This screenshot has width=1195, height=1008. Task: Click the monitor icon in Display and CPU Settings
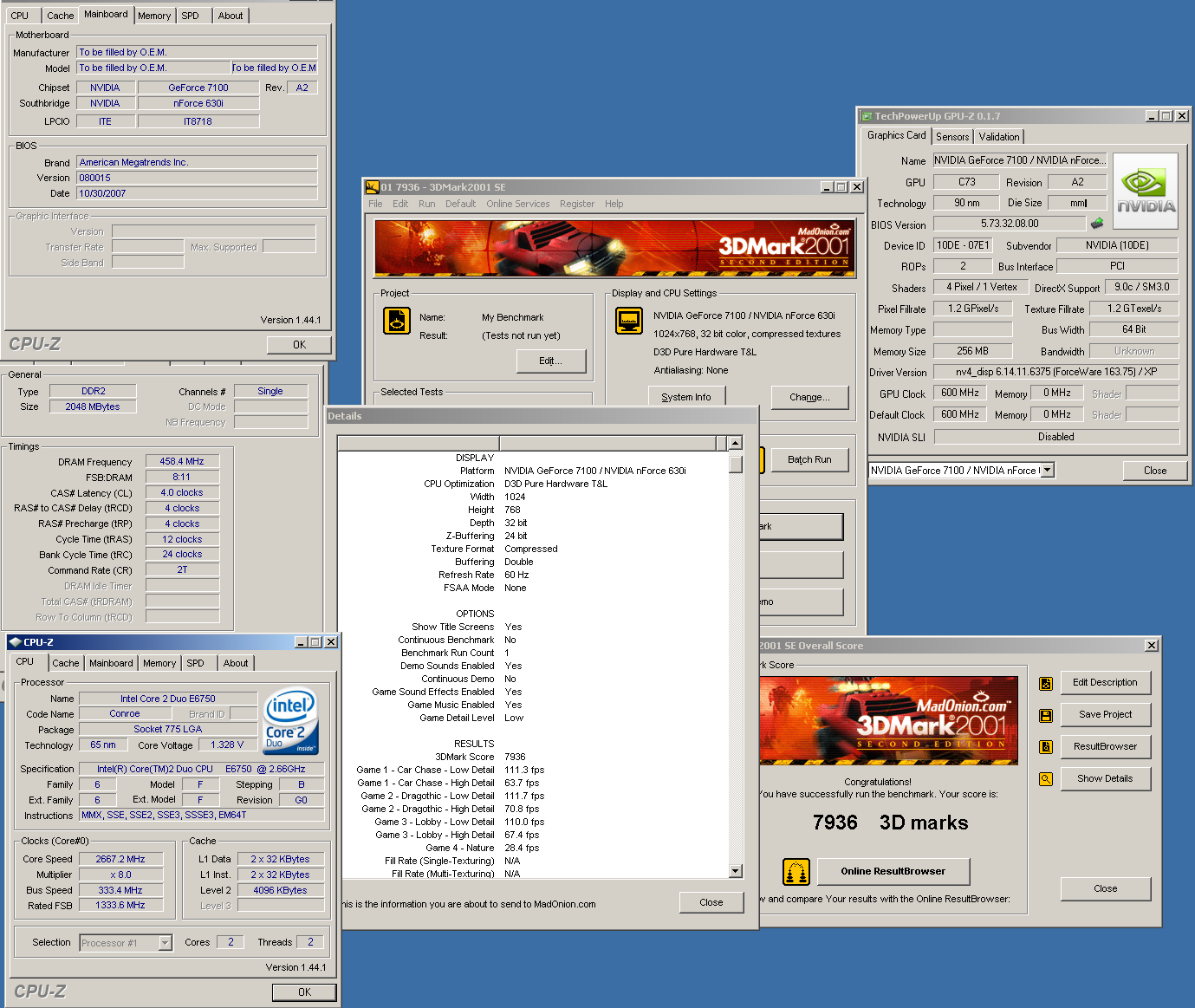pos(629,321)
